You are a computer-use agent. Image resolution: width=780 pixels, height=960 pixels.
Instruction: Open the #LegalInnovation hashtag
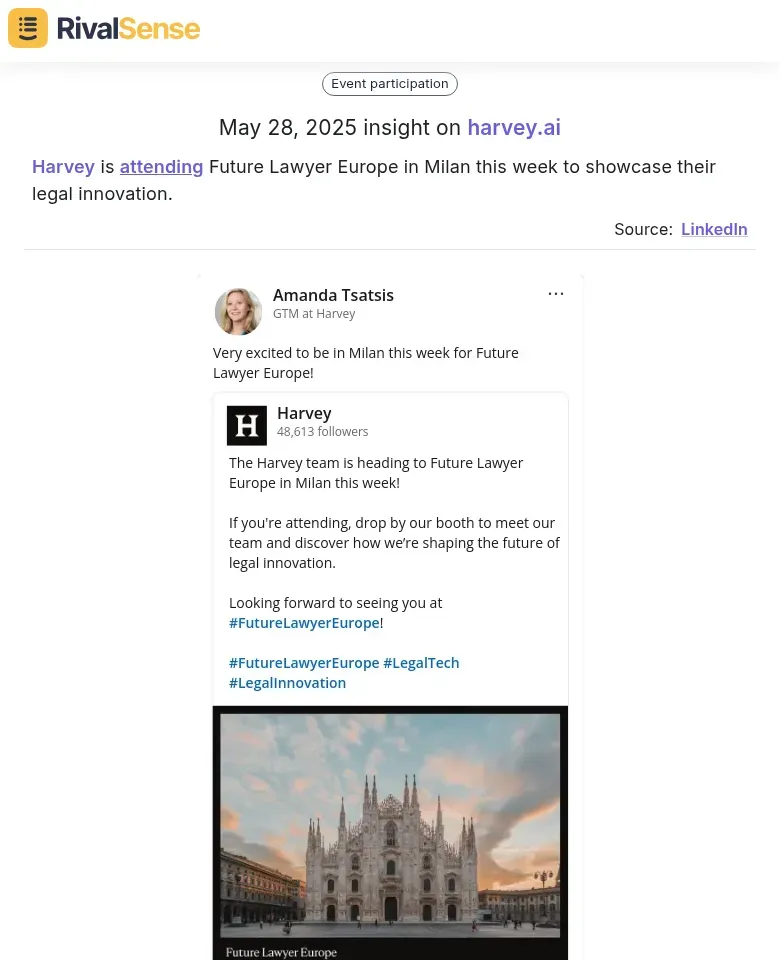pos(288,683)
